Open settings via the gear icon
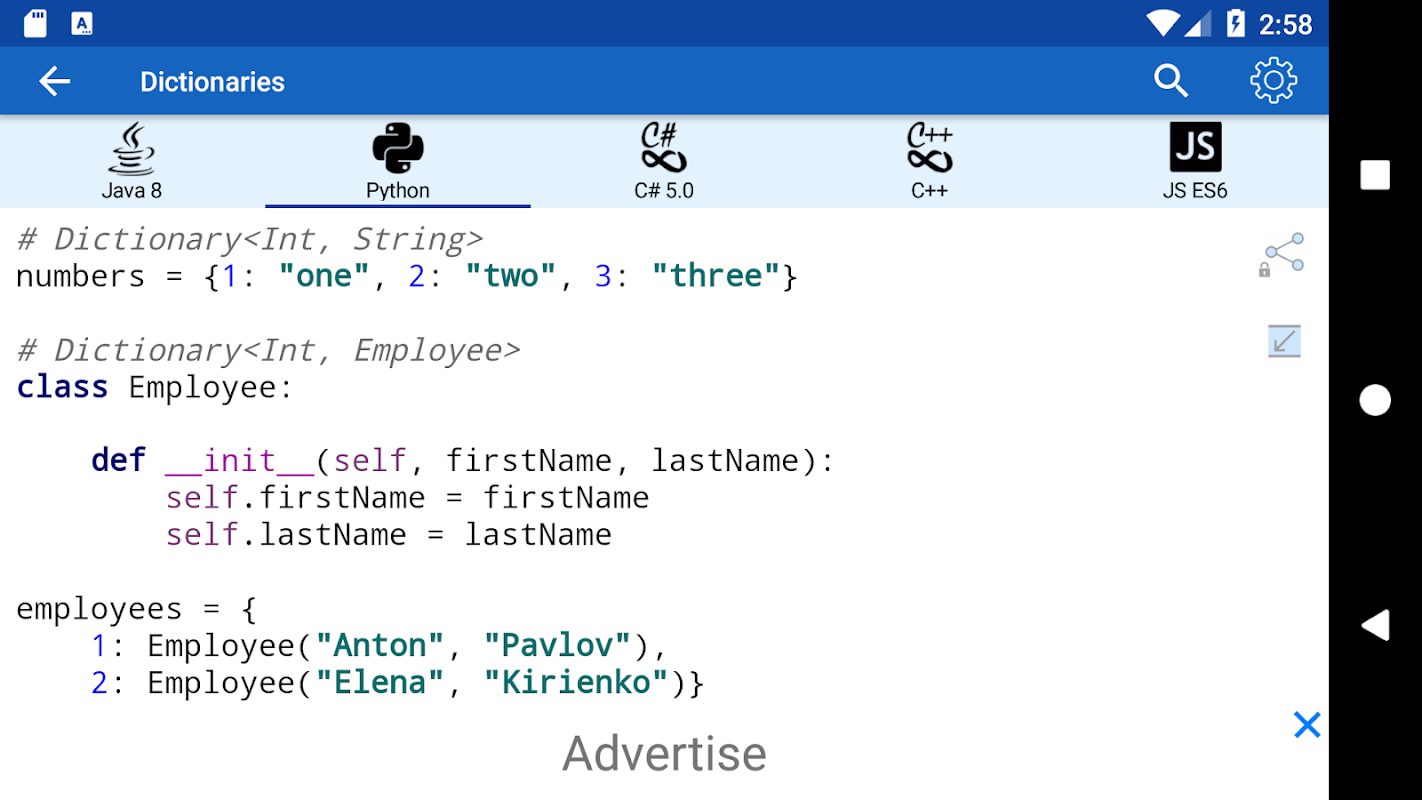Screen dimensions: 1422x800 click(1273, 81)
